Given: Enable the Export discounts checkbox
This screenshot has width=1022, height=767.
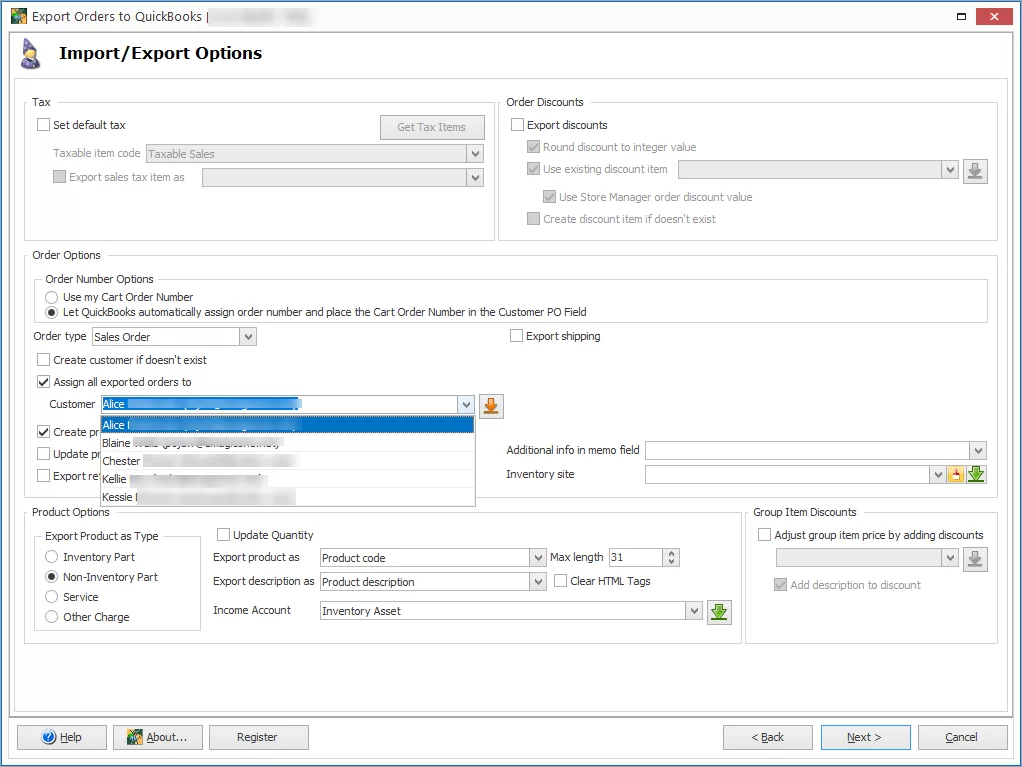Looking at the screenshot, I should click(x=517, y=124).
